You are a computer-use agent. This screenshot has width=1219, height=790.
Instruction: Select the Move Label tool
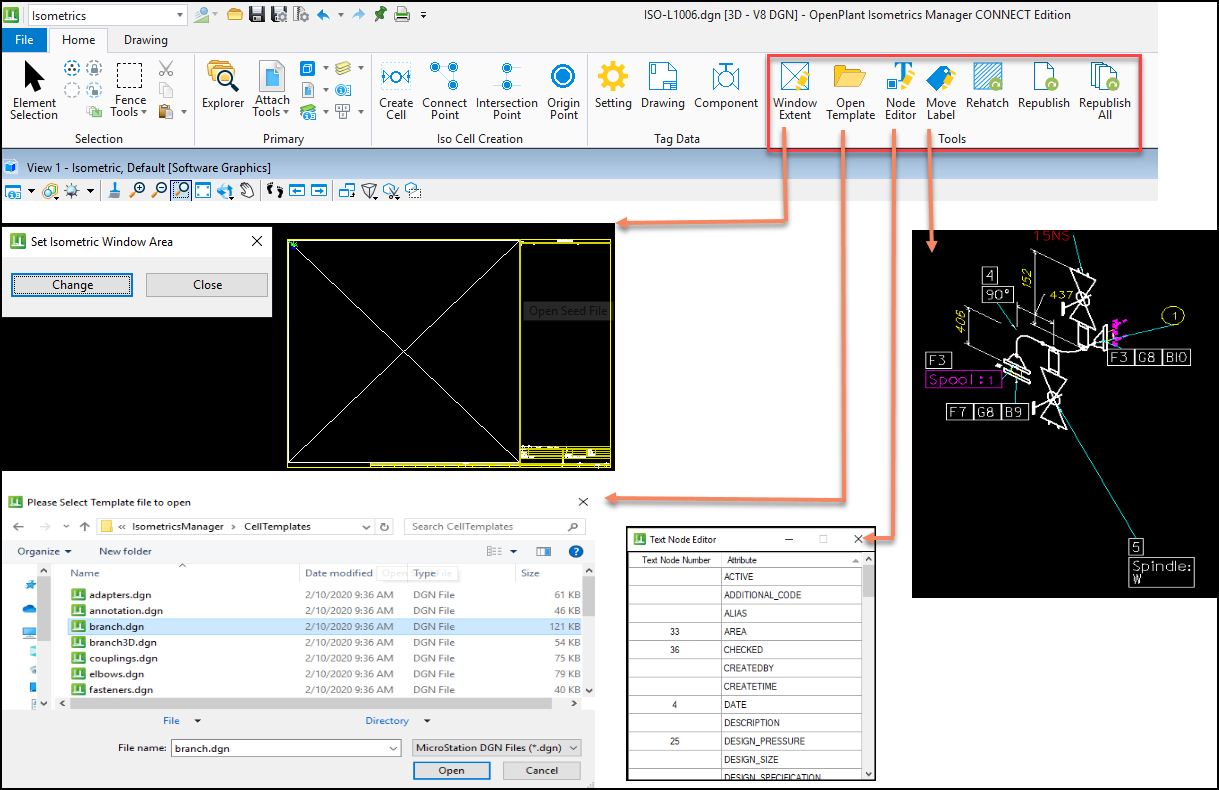pyautogui.click(x=940, y=88)
